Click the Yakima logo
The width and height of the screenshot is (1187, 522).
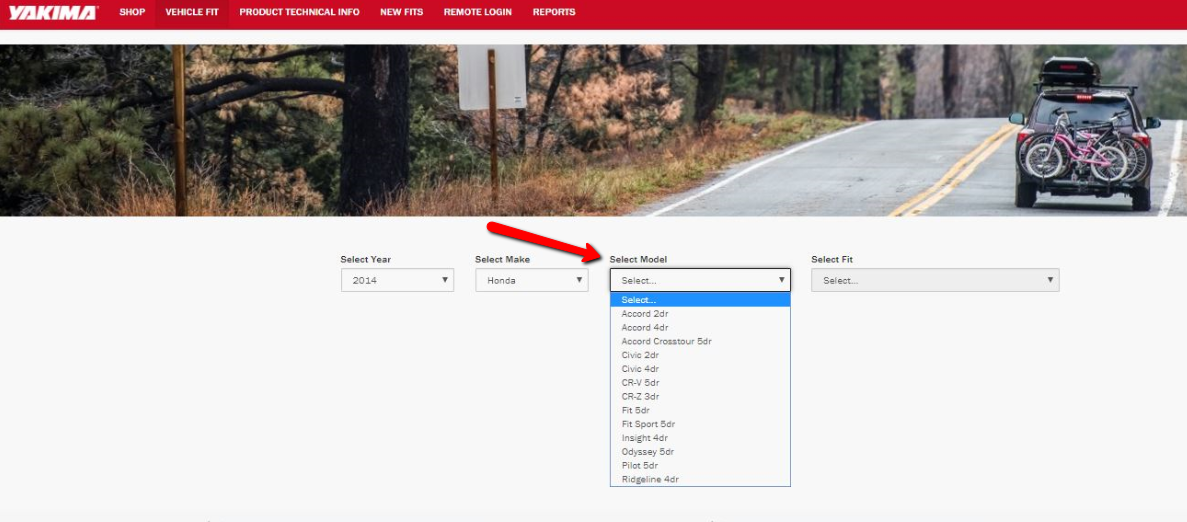point(53,13)
